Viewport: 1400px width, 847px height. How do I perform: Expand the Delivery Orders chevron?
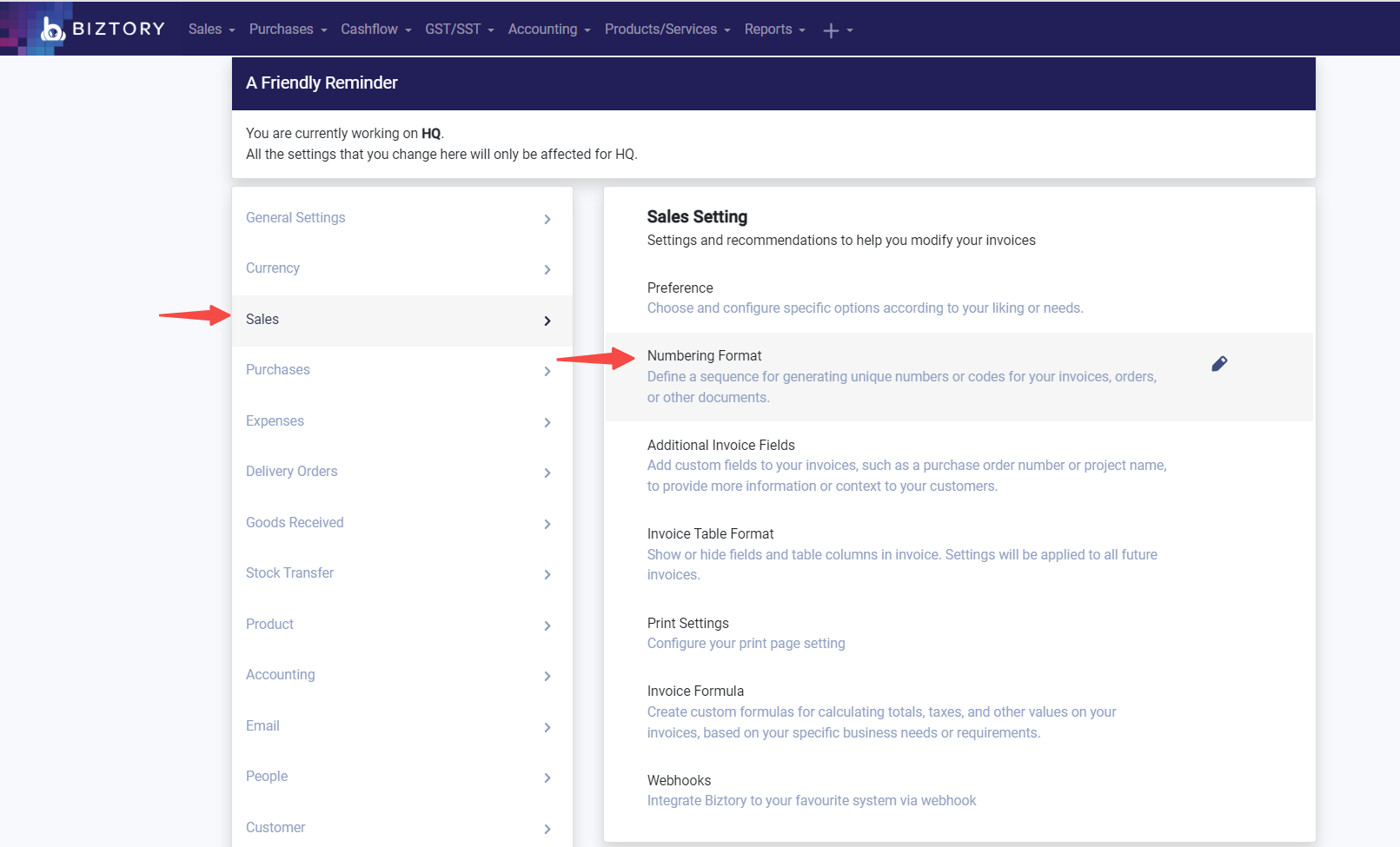[547, 473]
